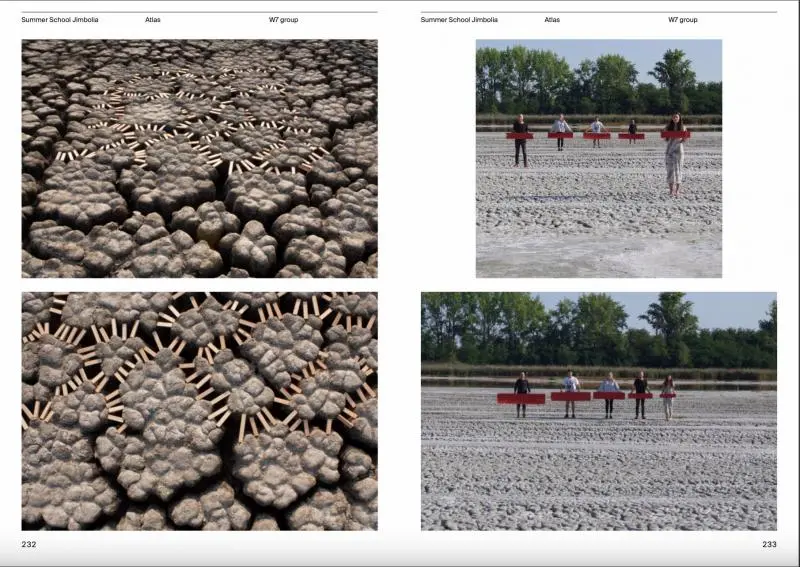Screen dimensions: 800x567
Task: Click 'W7 group' in the right page header
Action: [683, 20]
